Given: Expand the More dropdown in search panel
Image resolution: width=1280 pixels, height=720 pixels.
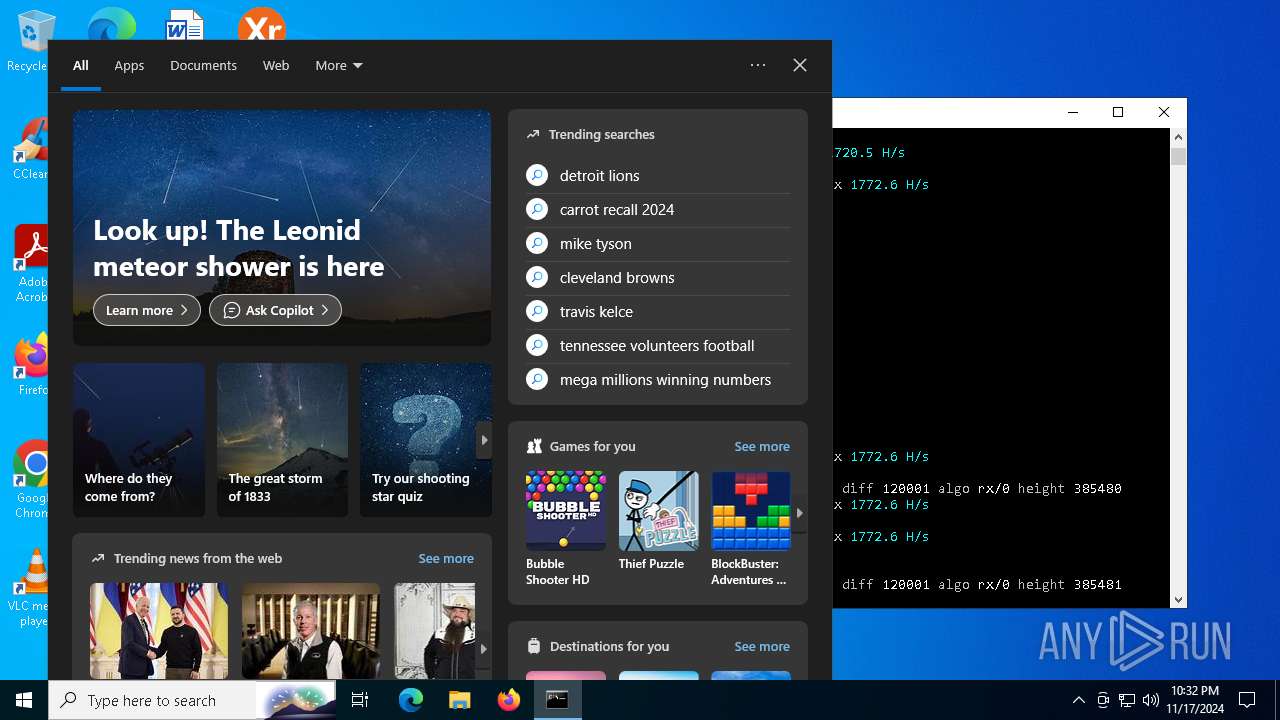Looking at the screenshot, I should coord(339,66).
